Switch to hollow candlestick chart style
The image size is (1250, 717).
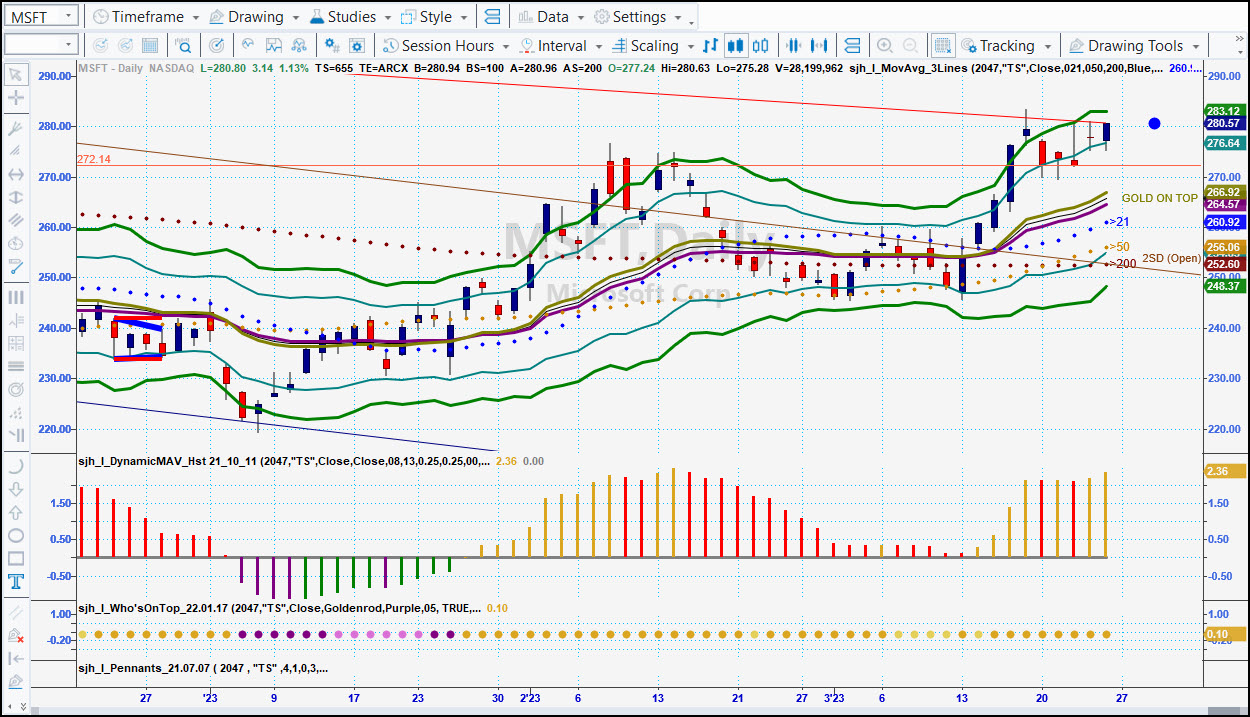tap(761, 46)
